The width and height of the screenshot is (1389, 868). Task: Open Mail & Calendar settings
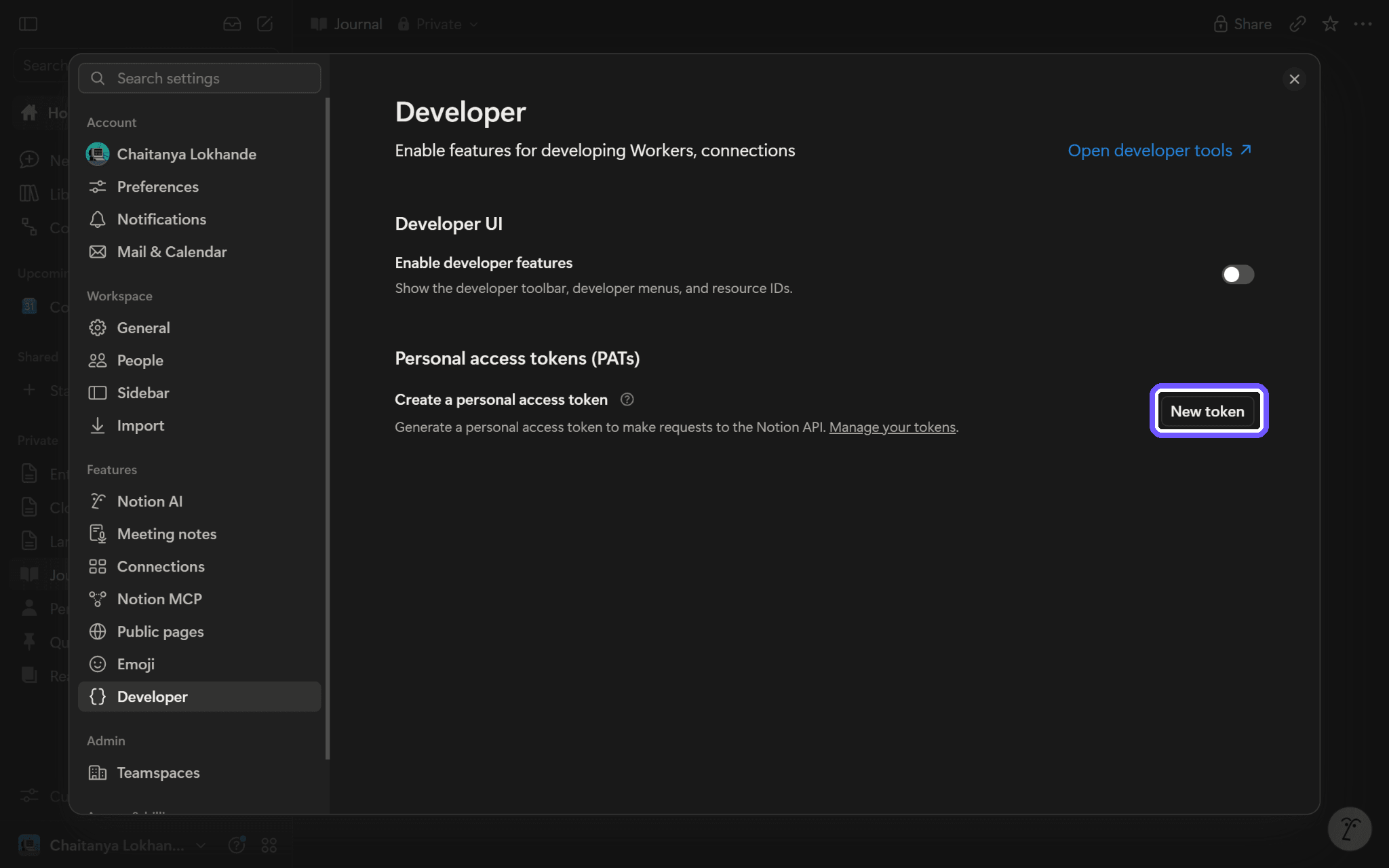pyautogui.click(x=199, y=252)
